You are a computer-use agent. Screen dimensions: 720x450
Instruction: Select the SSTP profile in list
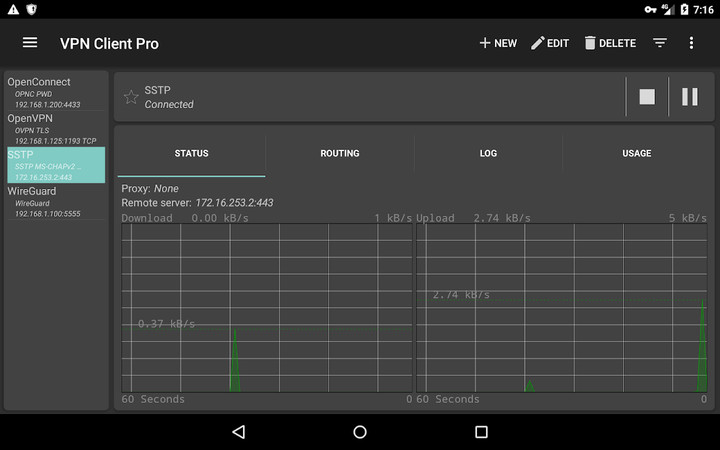tap(56, 165)
